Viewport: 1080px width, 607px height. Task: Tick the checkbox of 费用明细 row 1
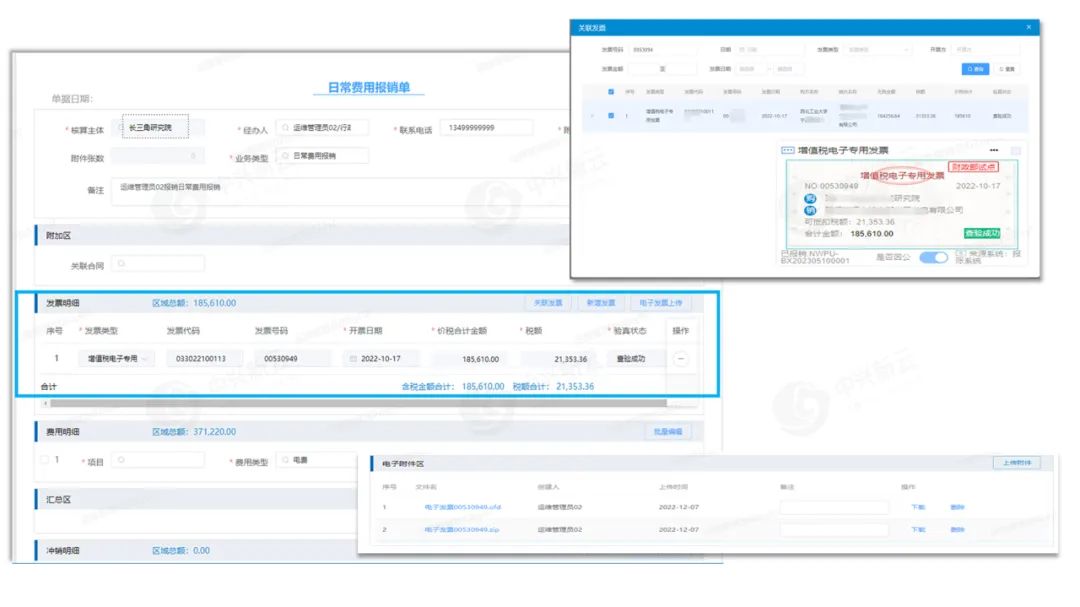tap(45, 460)
